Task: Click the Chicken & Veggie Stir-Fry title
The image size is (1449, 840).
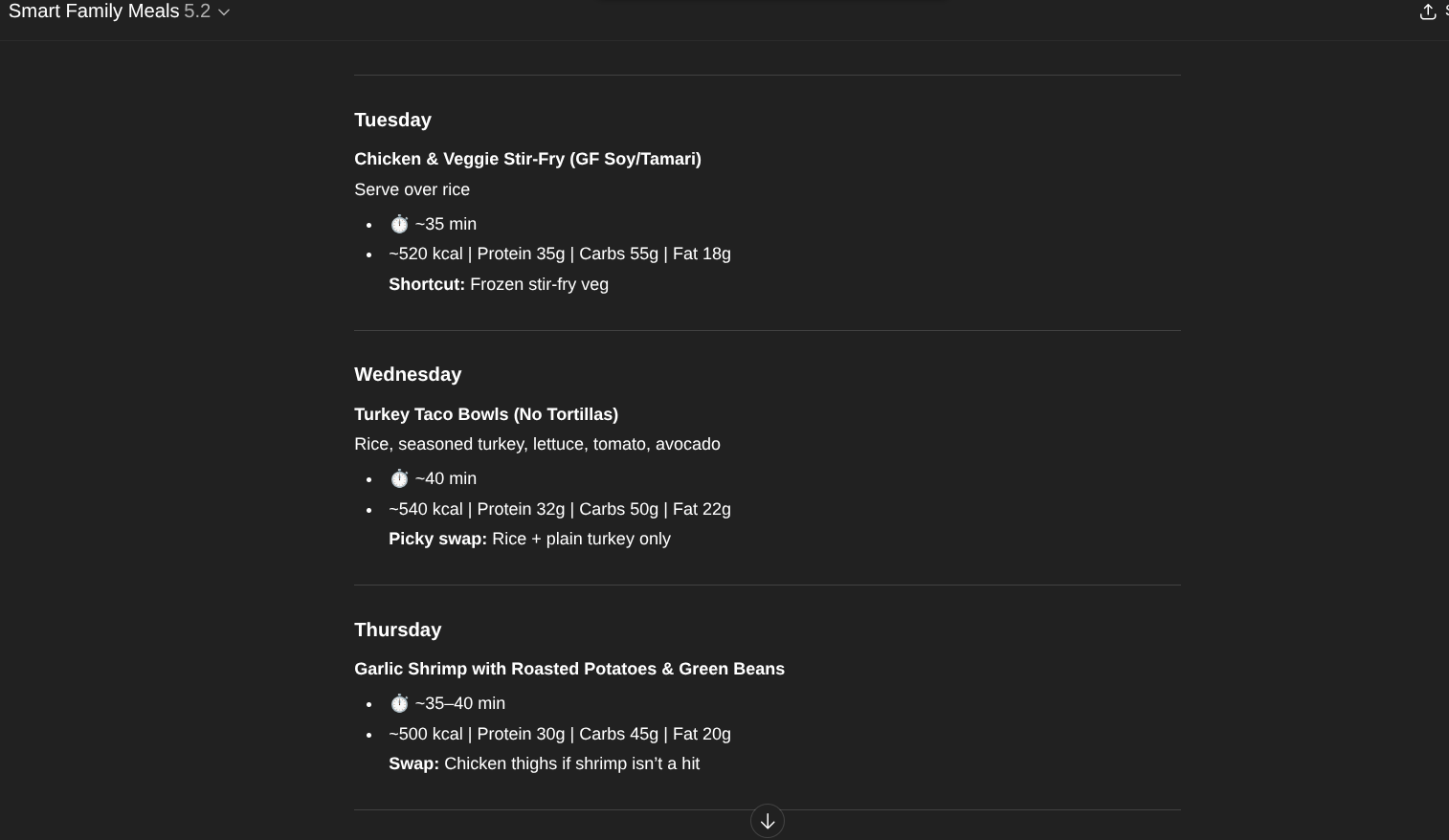Action: coord(527,159)
